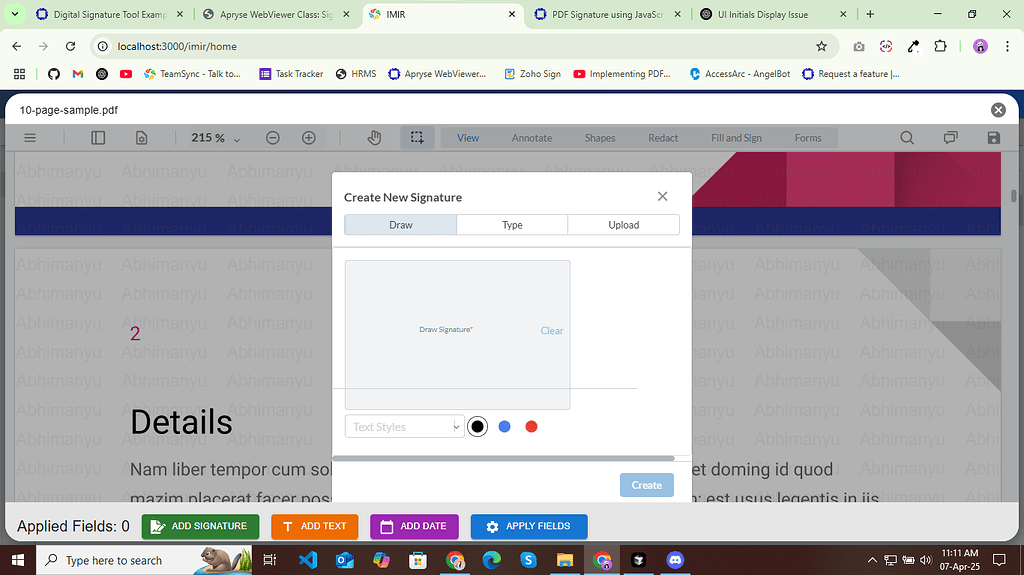Image resolution: width=1024 pixels, height=575 pixels.
Task: Click the Clear link in signature area
Action: pos(552,331)
